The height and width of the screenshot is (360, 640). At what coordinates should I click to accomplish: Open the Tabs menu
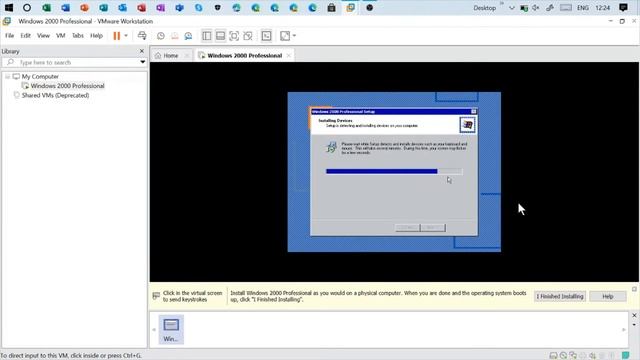coord(78,36)
